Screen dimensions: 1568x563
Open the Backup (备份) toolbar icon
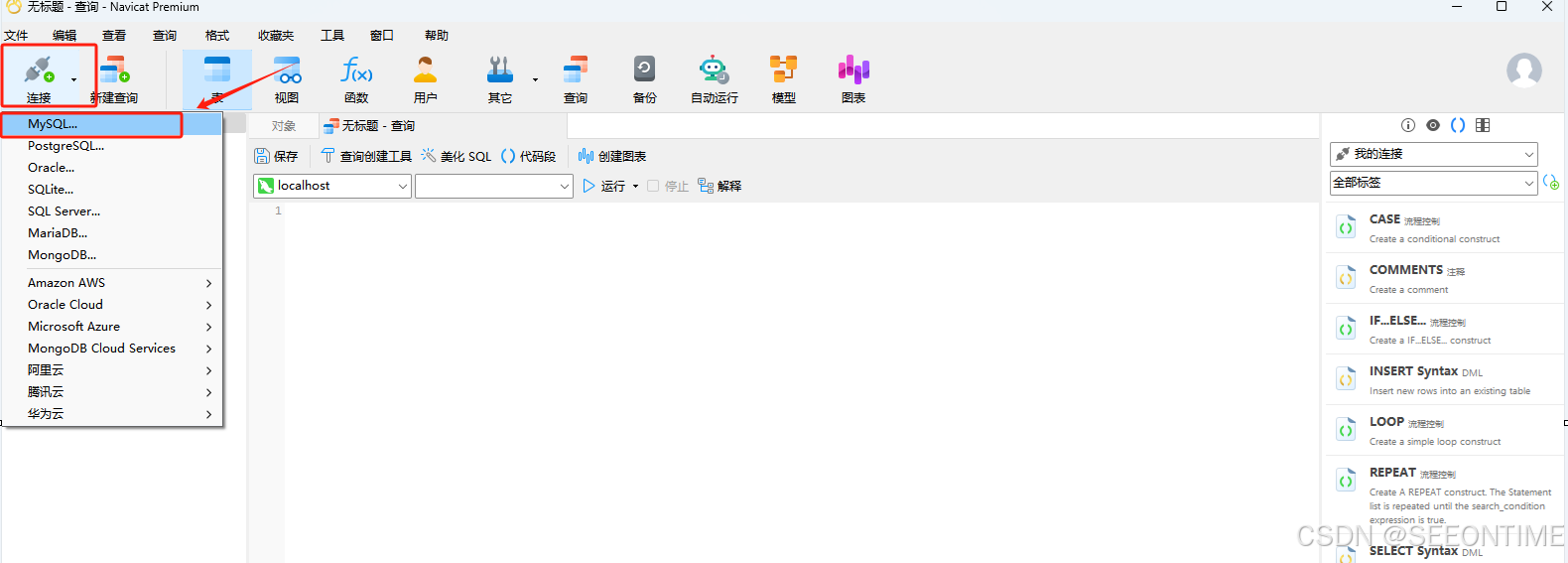[x=645, y=70]
